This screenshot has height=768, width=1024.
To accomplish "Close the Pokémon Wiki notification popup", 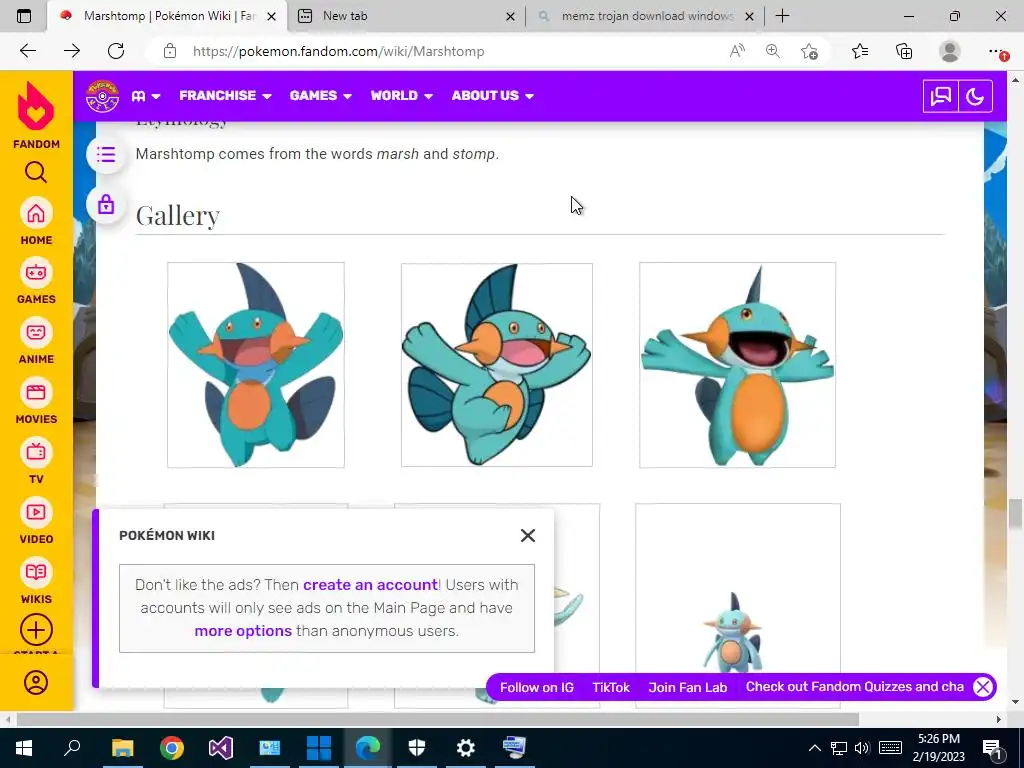I will 528,536.
